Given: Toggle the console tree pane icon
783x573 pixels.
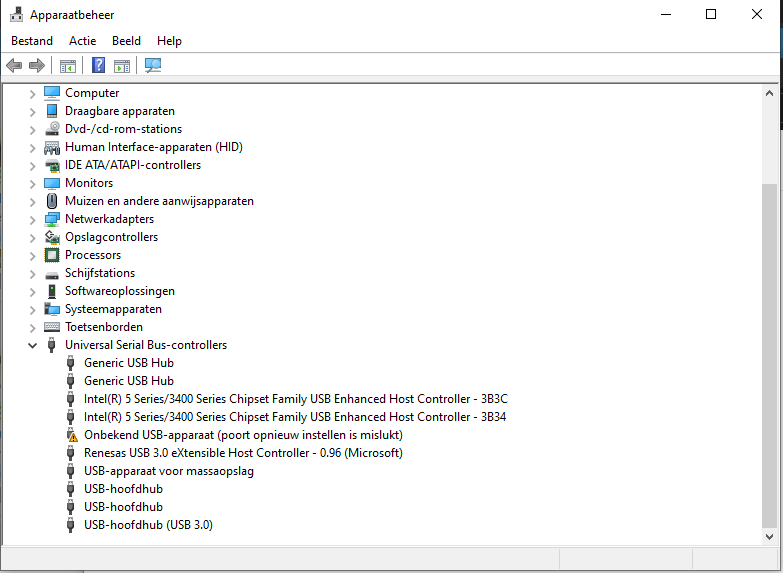Looking at the screenshot, I should [68, 66].
